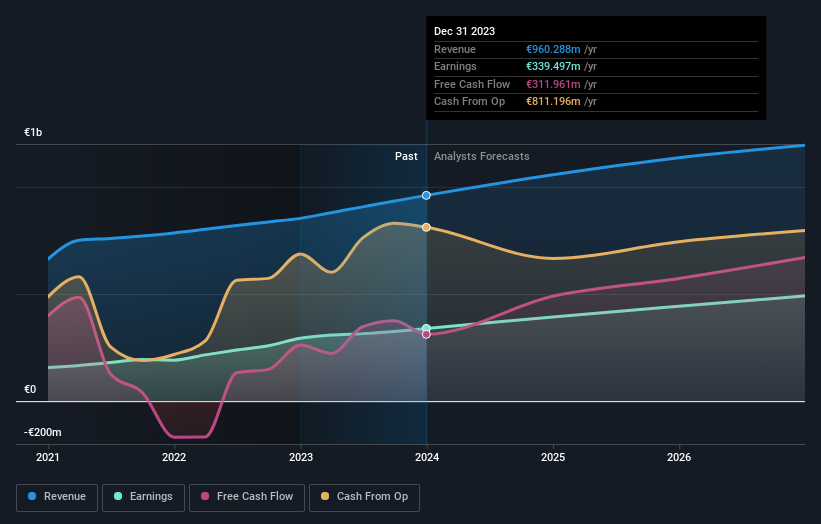Click the €0 y-axis label
The height and width of the screenshot is (524, 821).
coord(30,389)
